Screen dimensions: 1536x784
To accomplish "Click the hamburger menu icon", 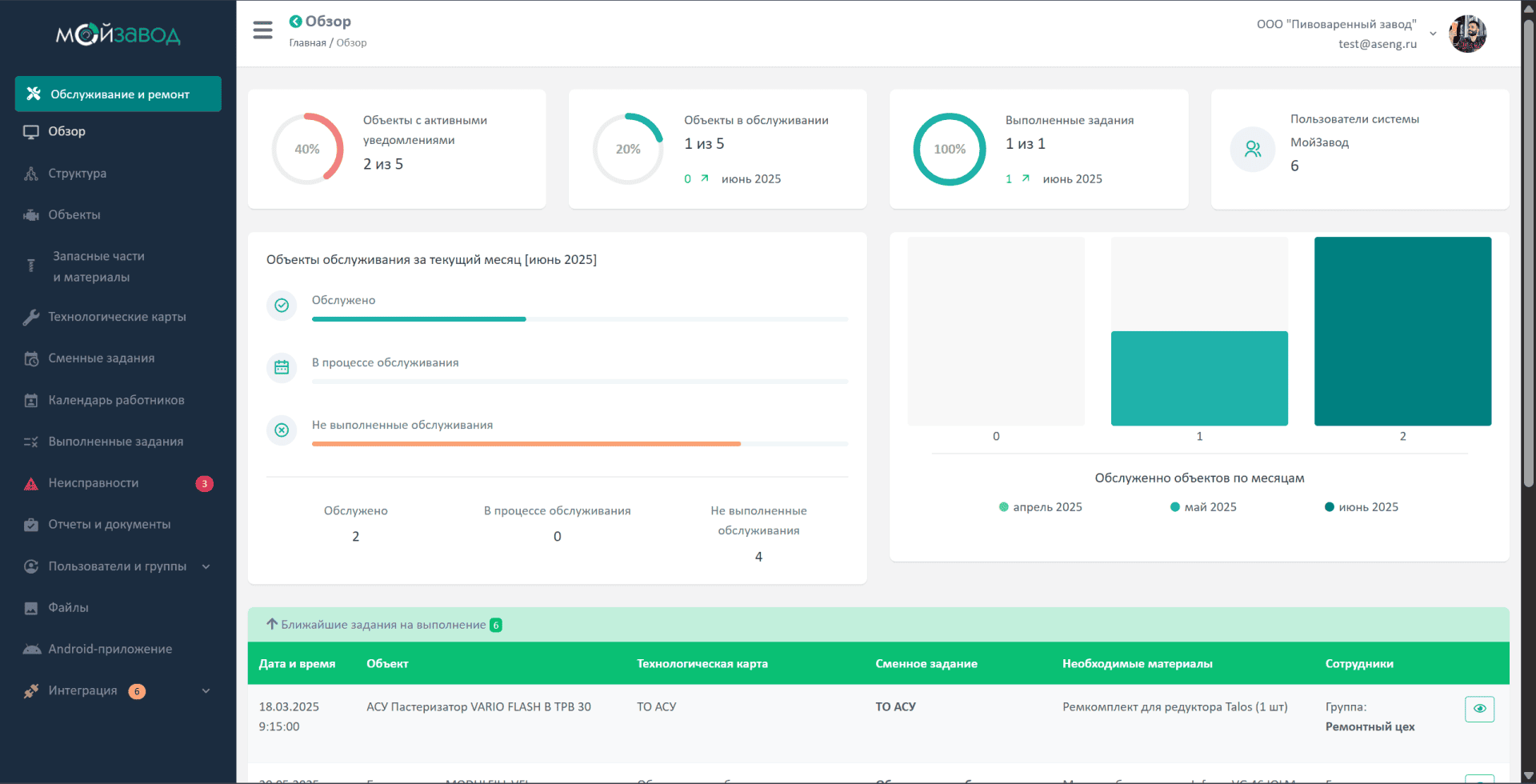I will [x=262, y=30].
